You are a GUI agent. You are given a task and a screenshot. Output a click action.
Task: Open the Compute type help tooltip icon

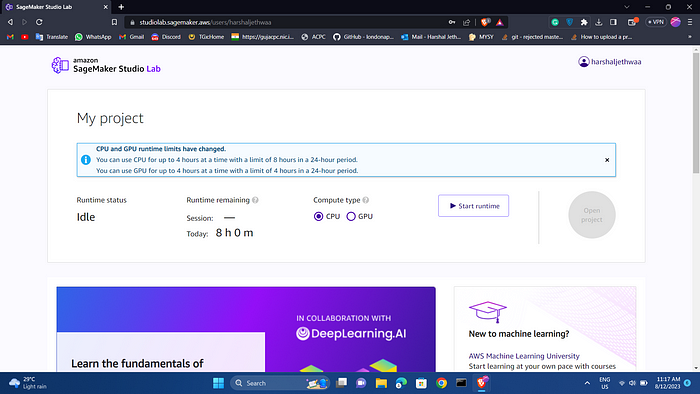coord(366,200)
